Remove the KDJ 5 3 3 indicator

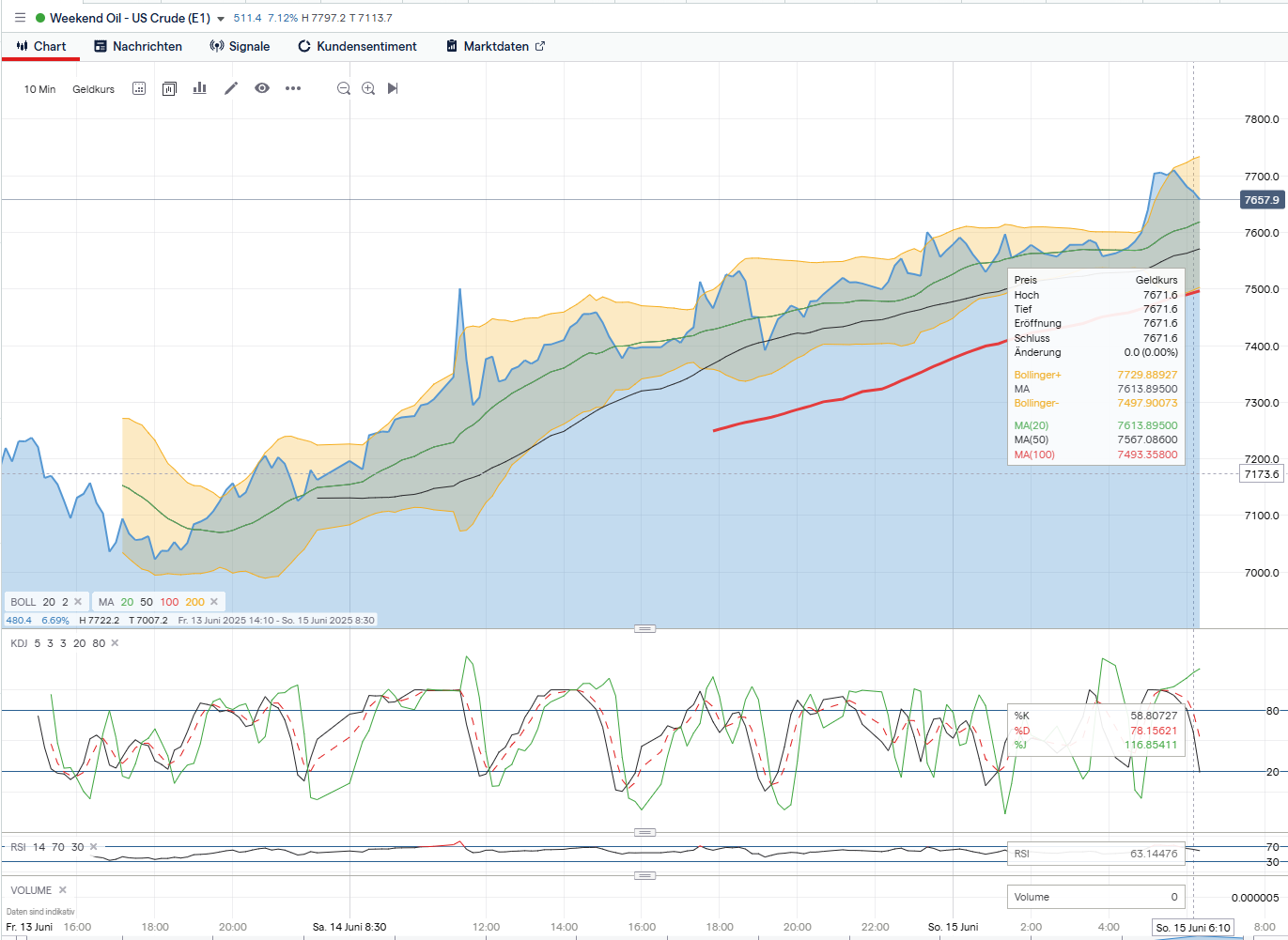pos(115,643)
